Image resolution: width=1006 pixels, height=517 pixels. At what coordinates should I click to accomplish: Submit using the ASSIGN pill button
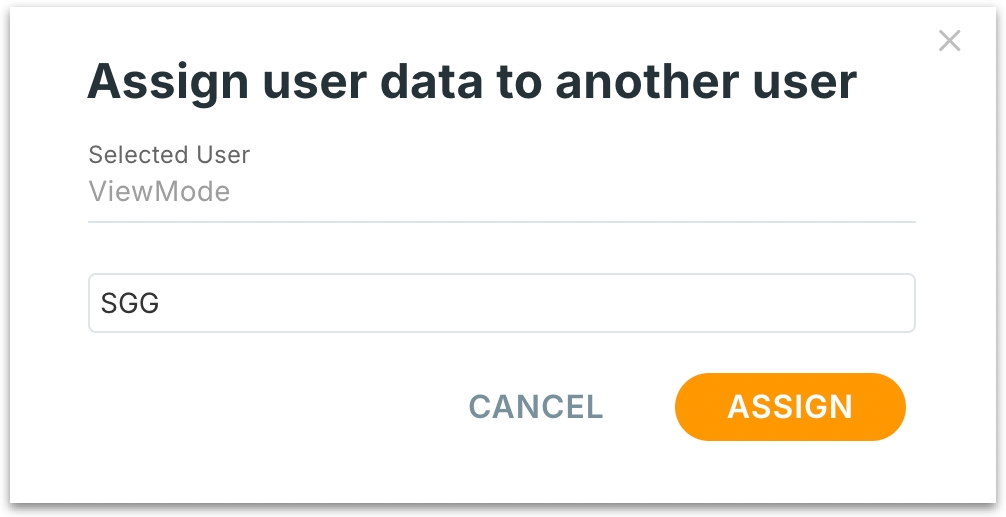790,407
